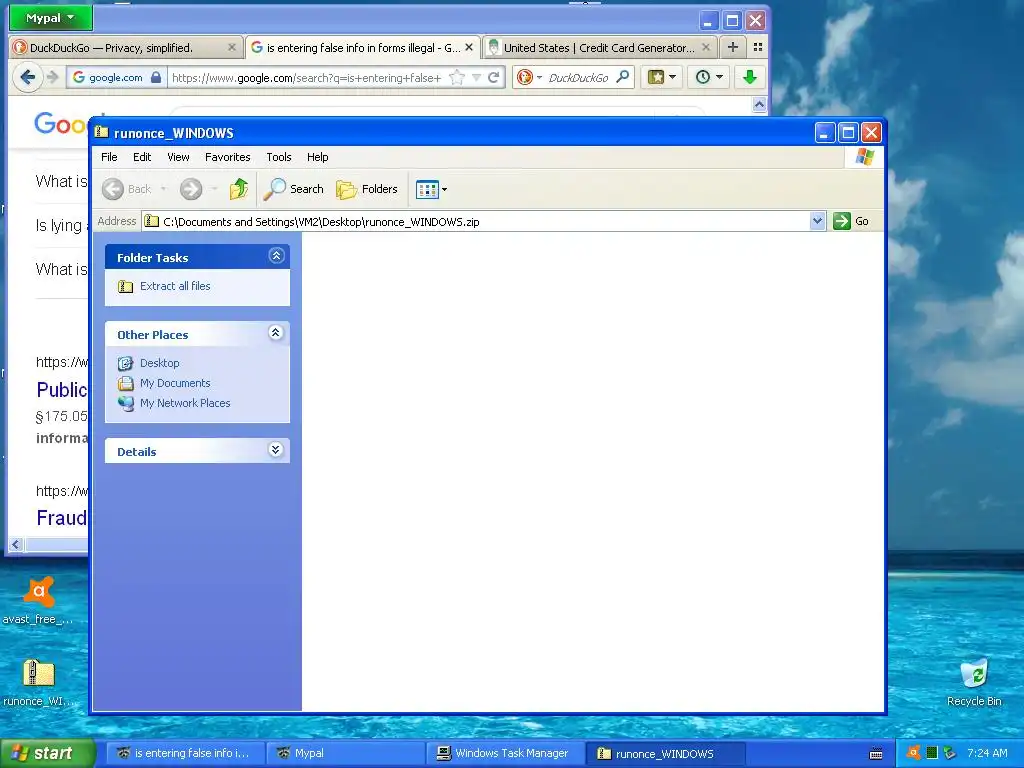Open the Help menu in Explorer
1024x768 pixels.
(x=317, y=157)
